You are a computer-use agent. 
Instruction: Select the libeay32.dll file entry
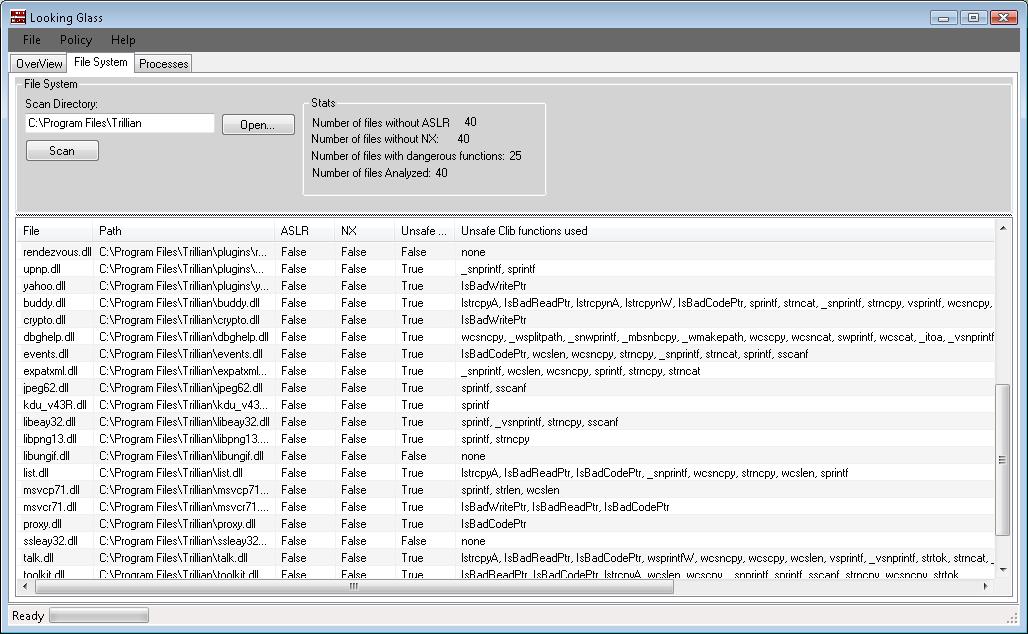49,422
